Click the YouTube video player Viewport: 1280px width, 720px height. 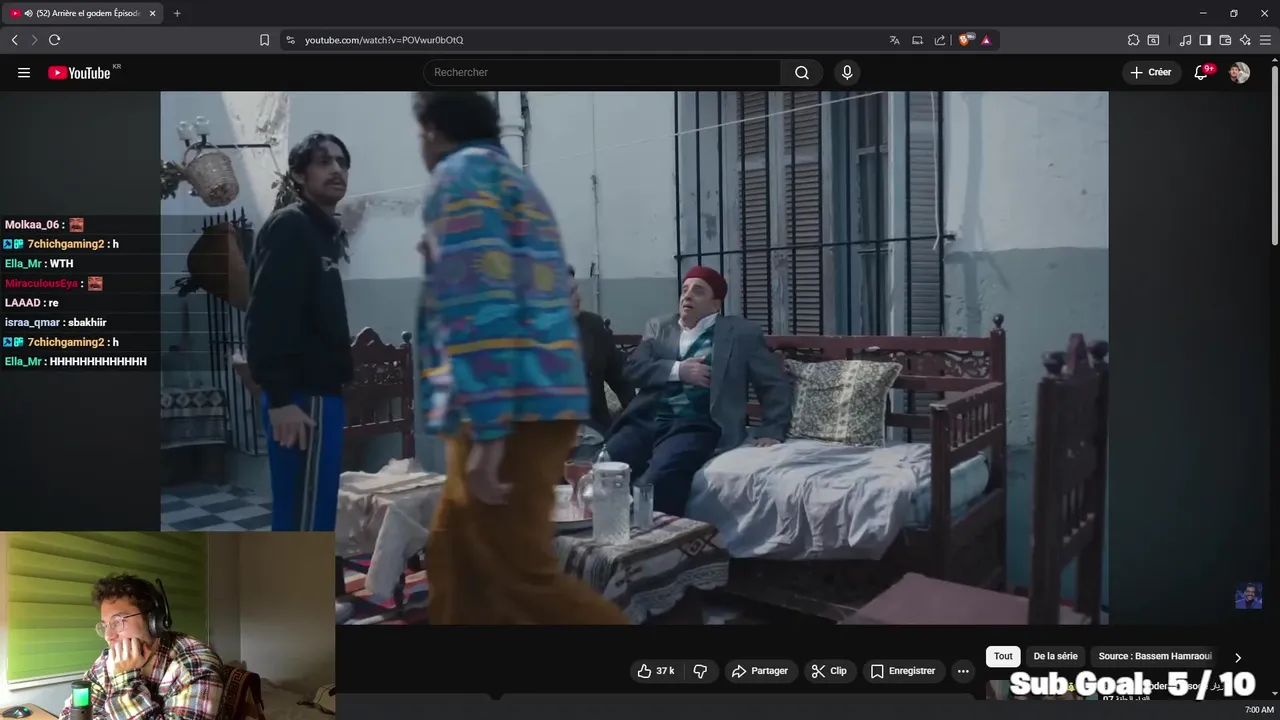click(x=634, y=357)
